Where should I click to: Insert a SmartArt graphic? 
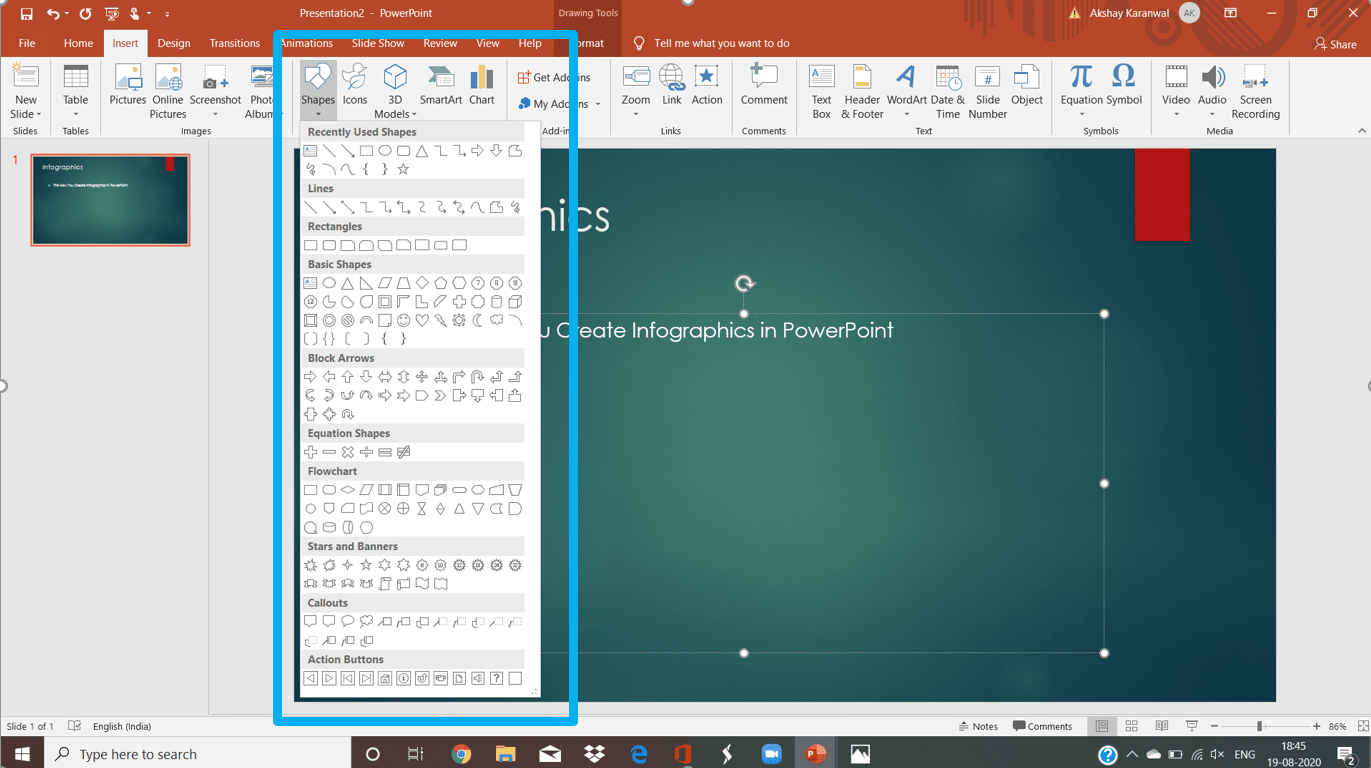440,86
